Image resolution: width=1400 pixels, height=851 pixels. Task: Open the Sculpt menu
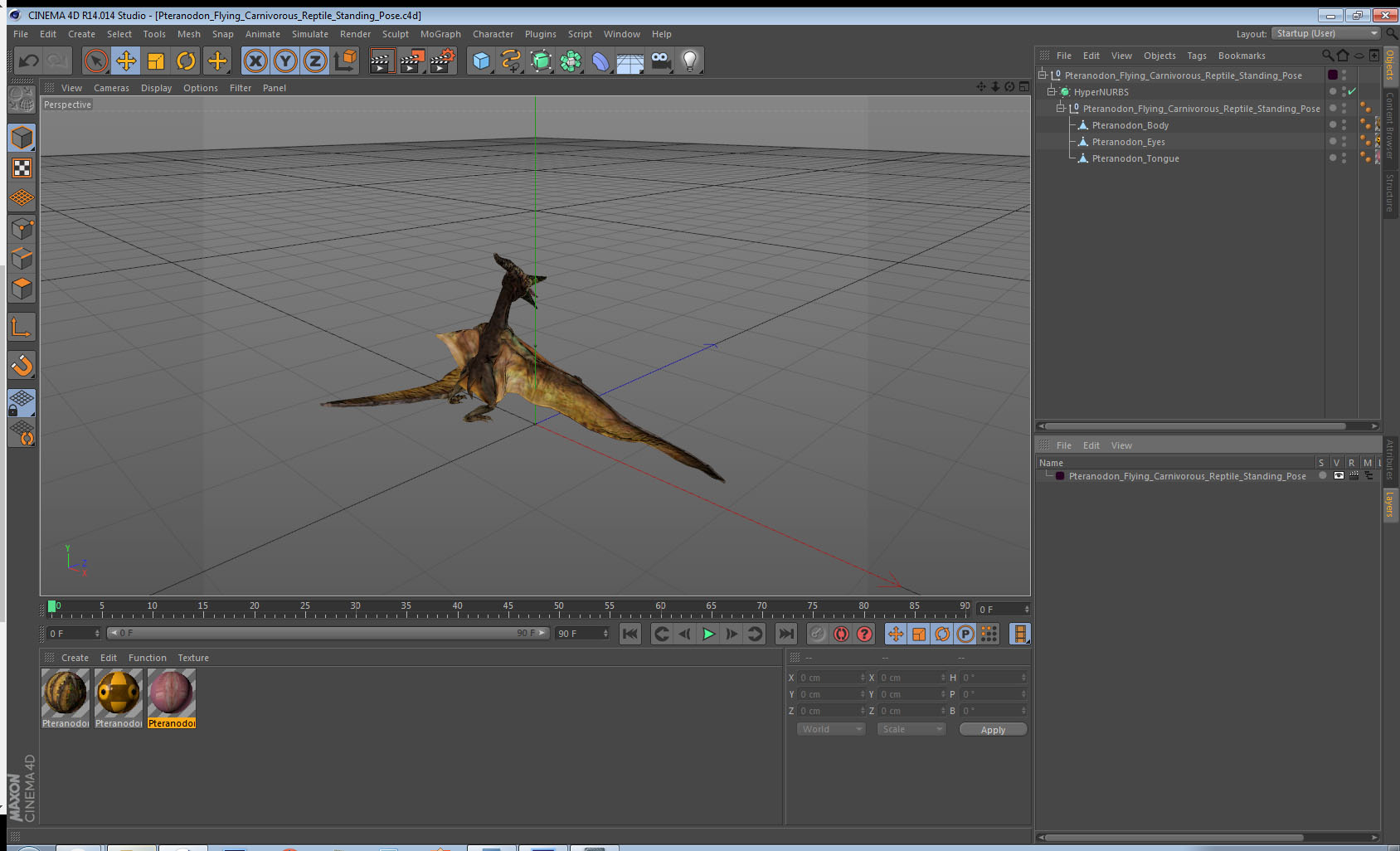[x=396, y=34]
